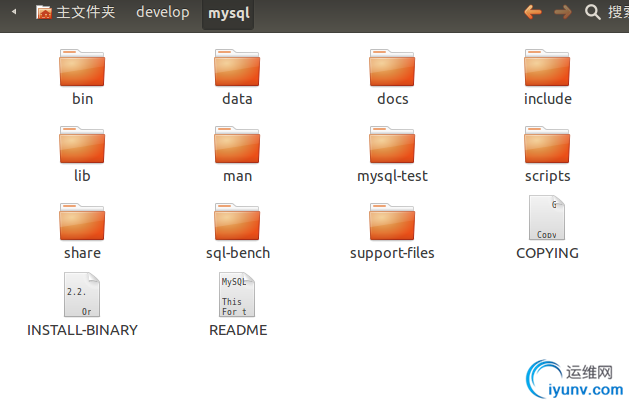Open the scripts folder icon

(x=547, y=145)
